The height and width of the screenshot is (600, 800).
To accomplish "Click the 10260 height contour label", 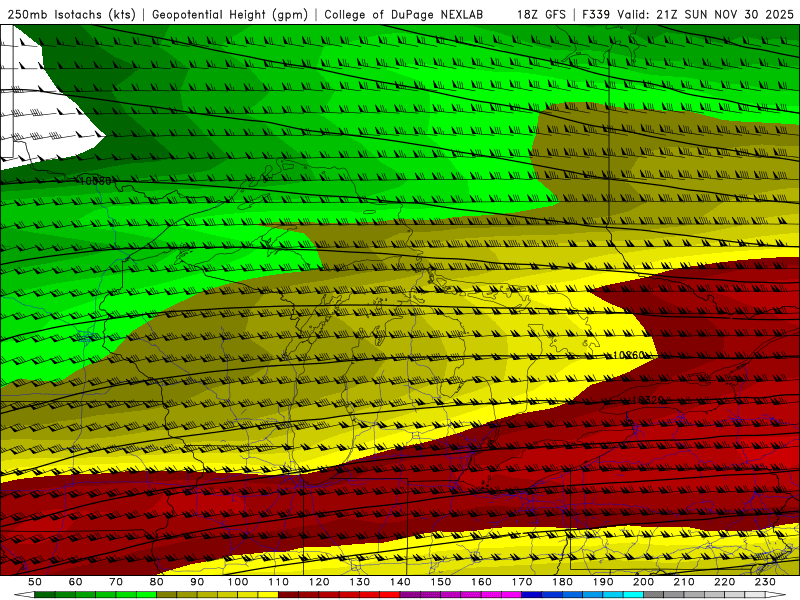I will tap(629, 355).
